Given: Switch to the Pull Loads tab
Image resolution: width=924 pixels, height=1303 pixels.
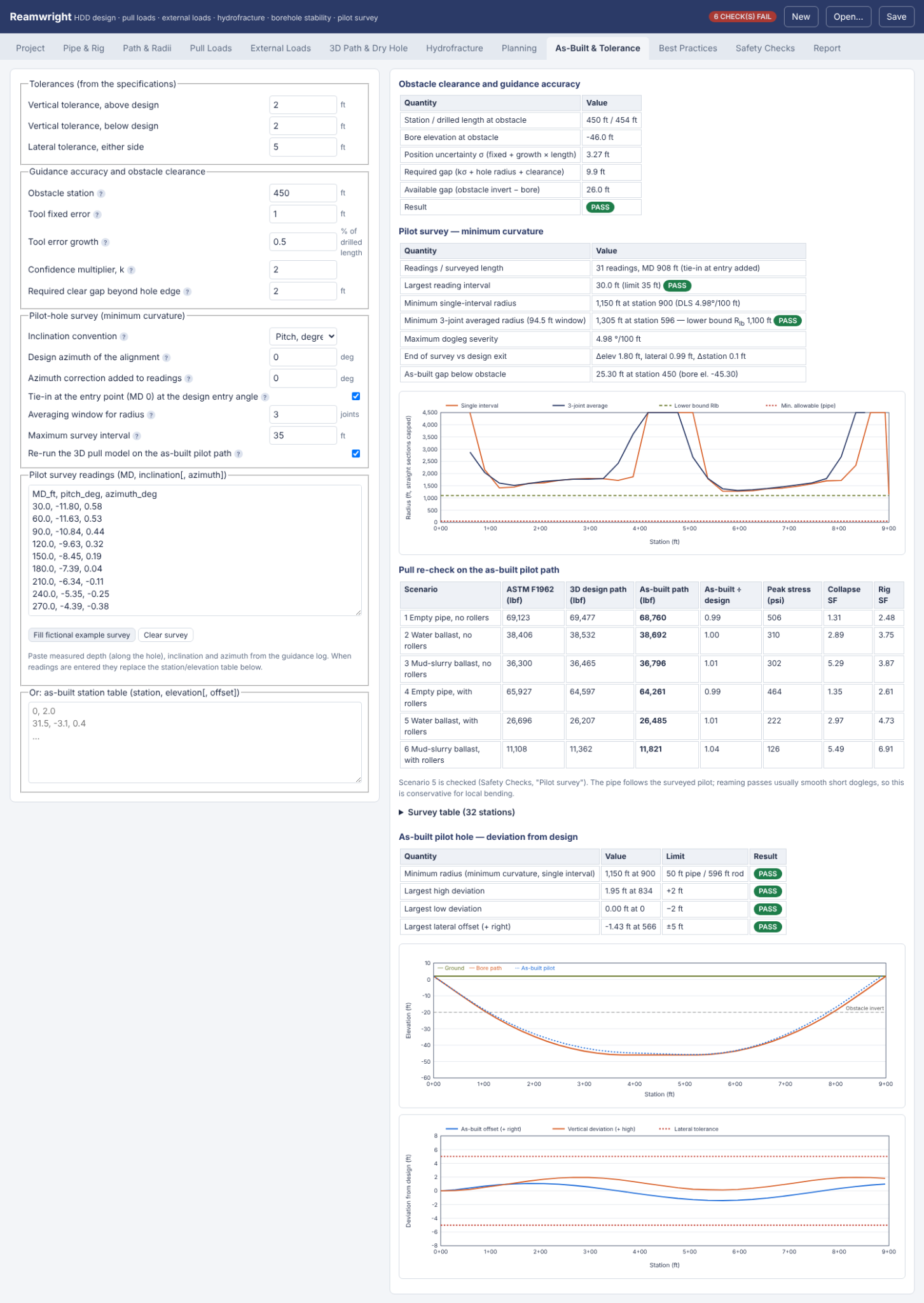Looking at the screenshot, I should click(x=211, y=48).
